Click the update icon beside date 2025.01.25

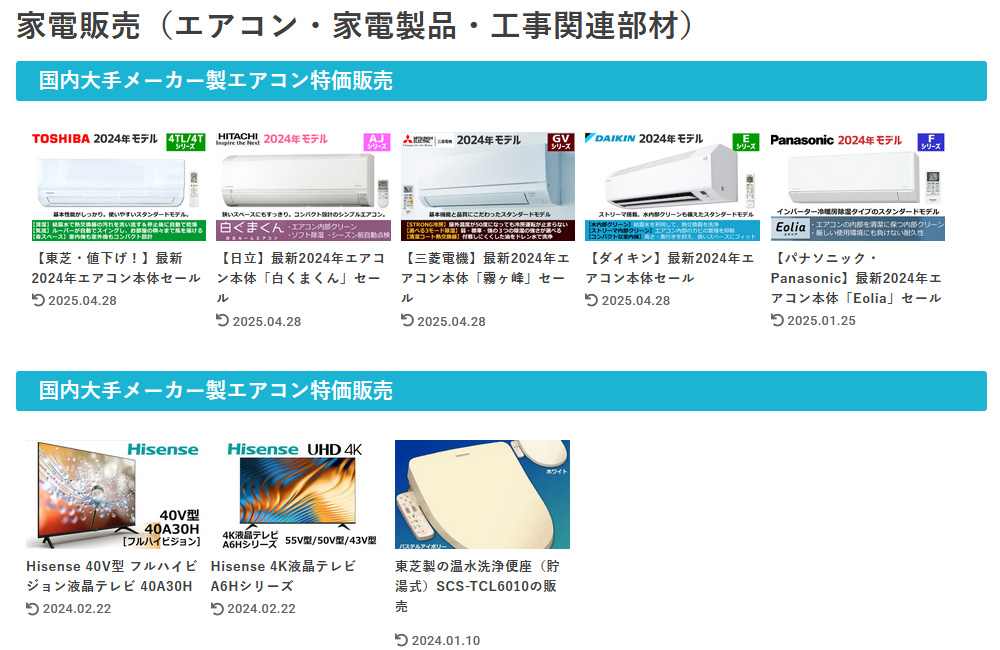pos(777,320)
